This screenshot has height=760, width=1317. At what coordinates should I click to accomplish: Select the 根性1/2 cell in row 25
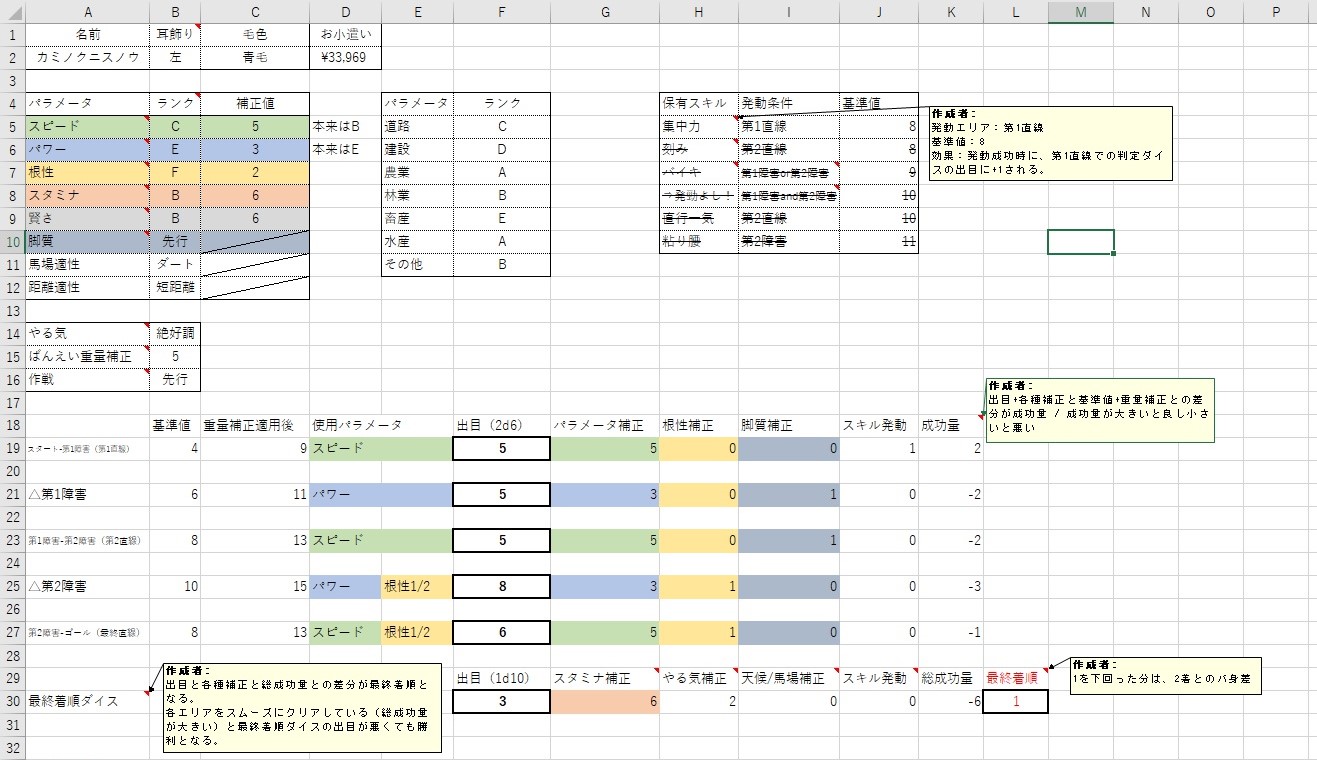coord(417,587)
